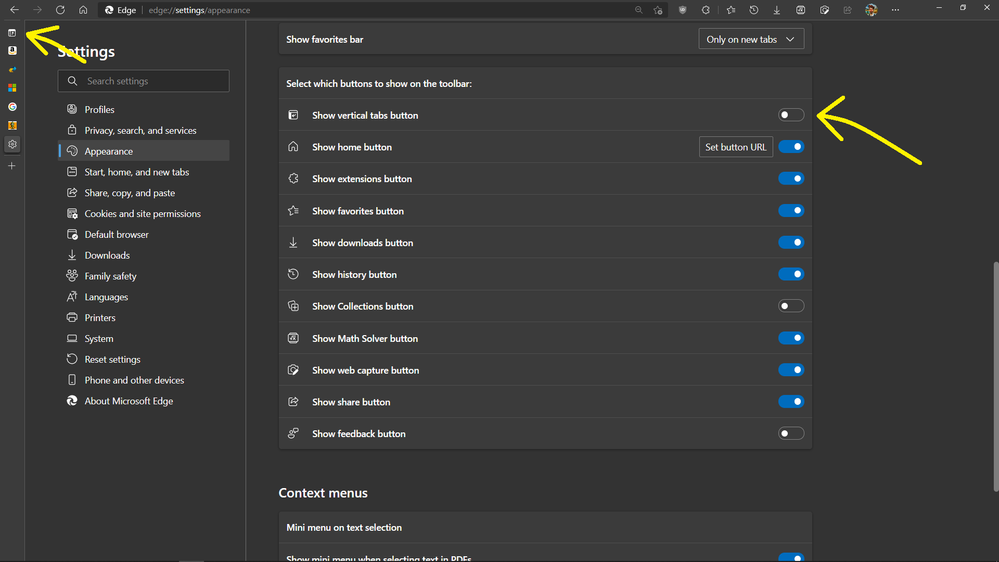
Task: Toggle Show vertical tabs button switch
Action: pos(791,115)
